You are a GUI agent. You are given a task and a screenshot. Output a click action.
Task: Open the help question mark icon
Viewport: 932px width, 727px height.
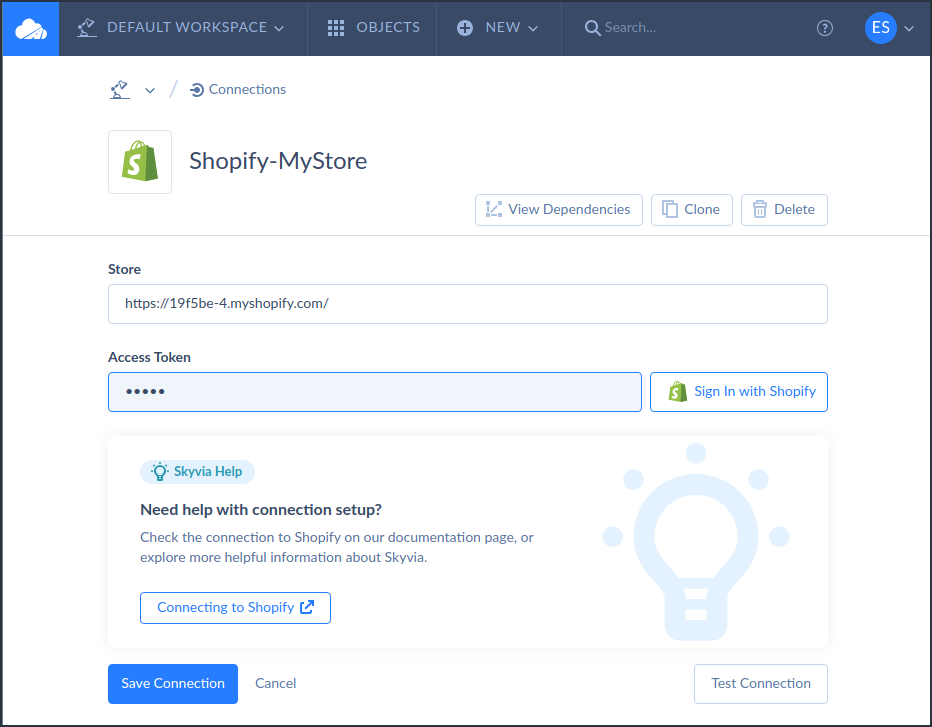824,28
